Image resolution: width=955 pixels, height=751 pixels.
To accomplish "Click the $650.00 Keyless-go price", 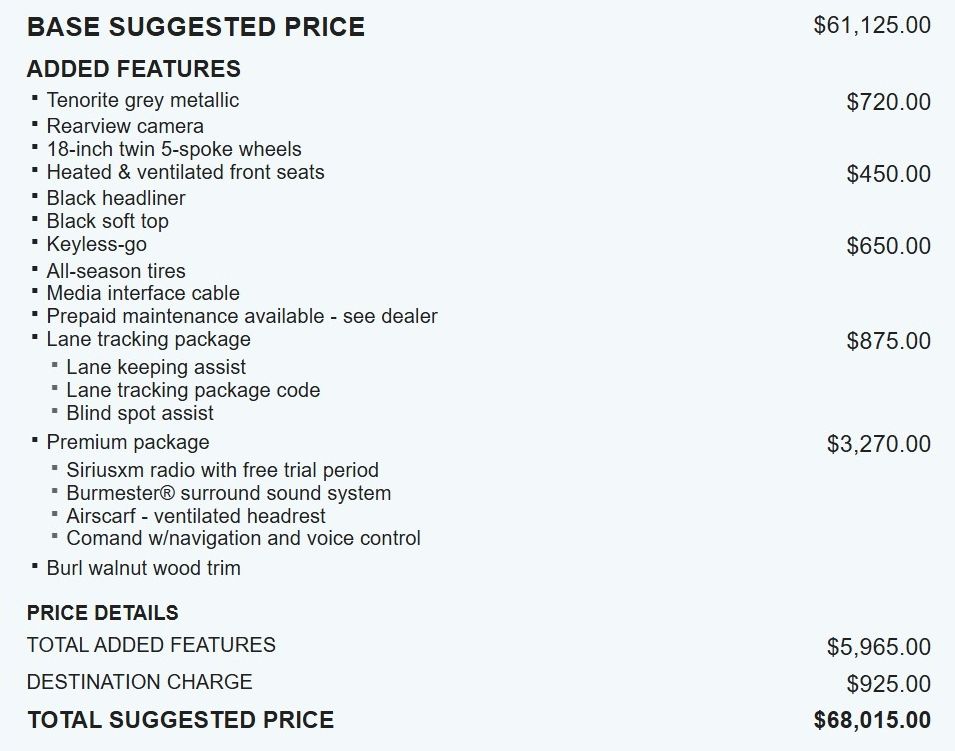I will coord(888,246).
